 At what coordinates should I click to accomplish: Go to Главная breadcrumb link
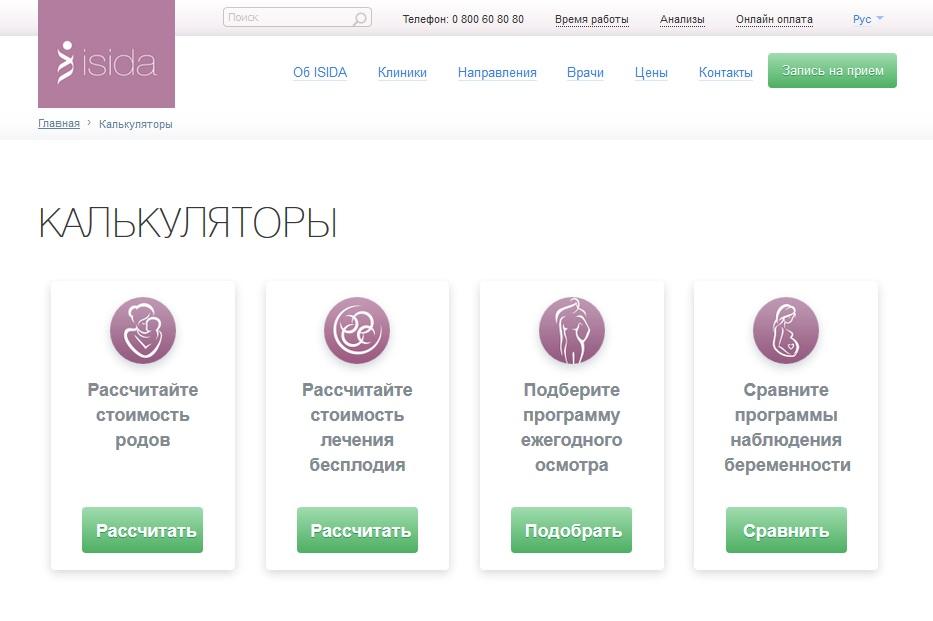(59, 124)
